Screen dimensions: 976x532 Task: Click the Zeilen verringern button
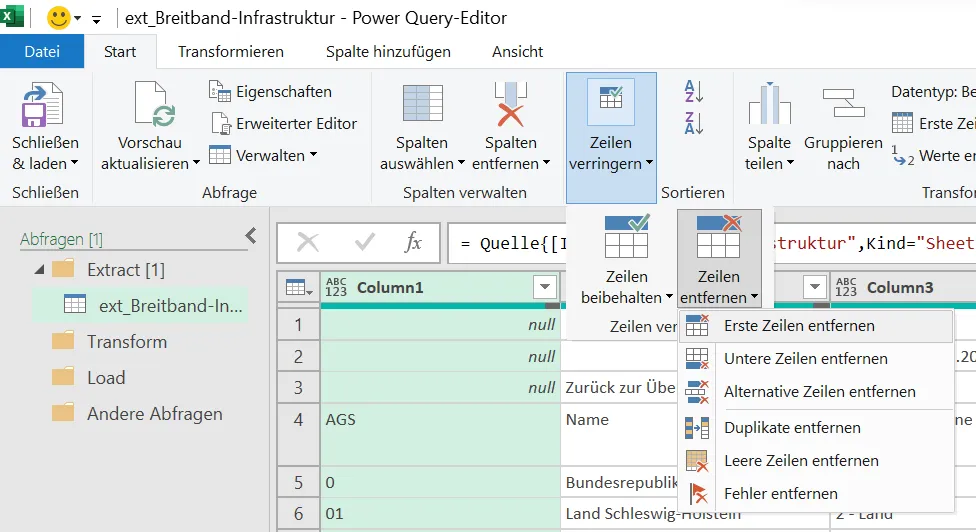coord(611,138)
